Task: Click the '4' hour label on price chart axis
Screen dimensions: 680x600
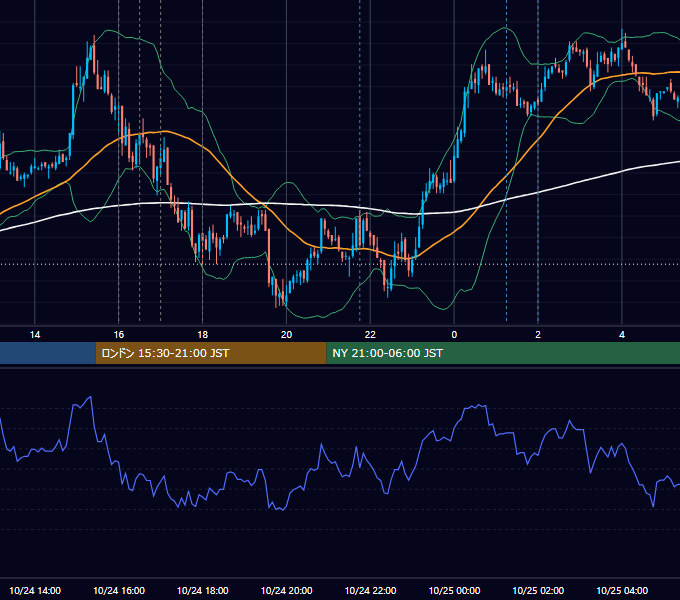Action: click(622, 335)
